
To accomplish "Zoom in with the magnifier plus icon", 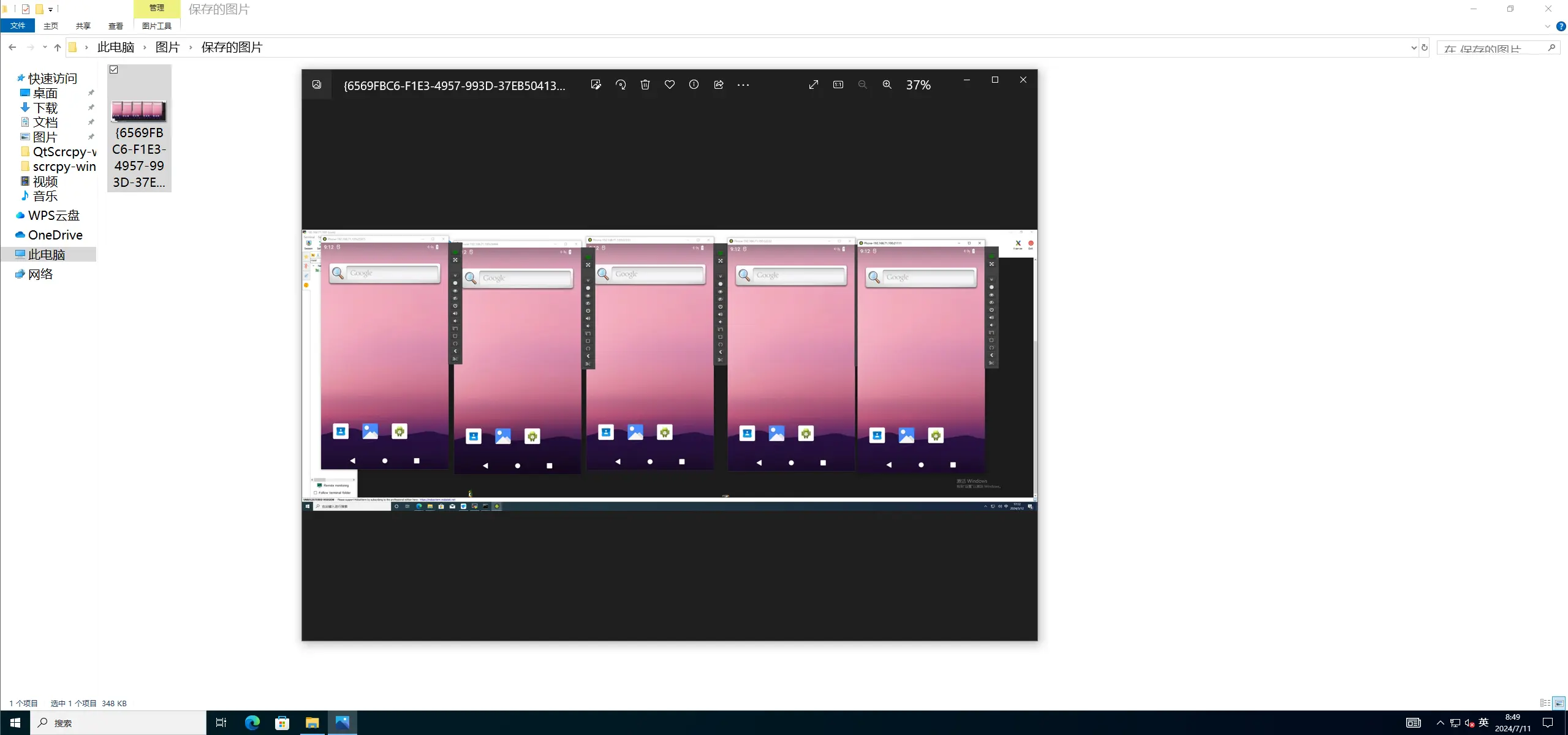I will click(x=887, y=85).
